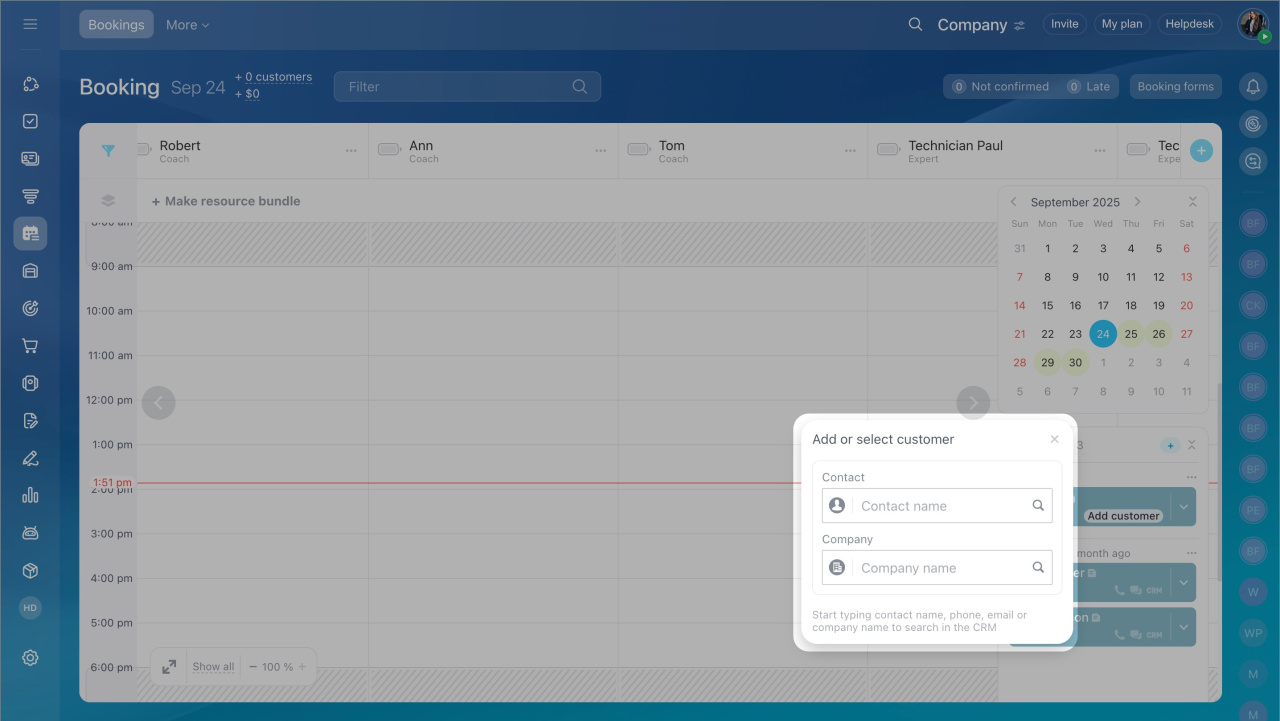This screenshot has width=1280, height=721.
Task: Click the search magnifier in top bar
Action: tap(915, 25)
